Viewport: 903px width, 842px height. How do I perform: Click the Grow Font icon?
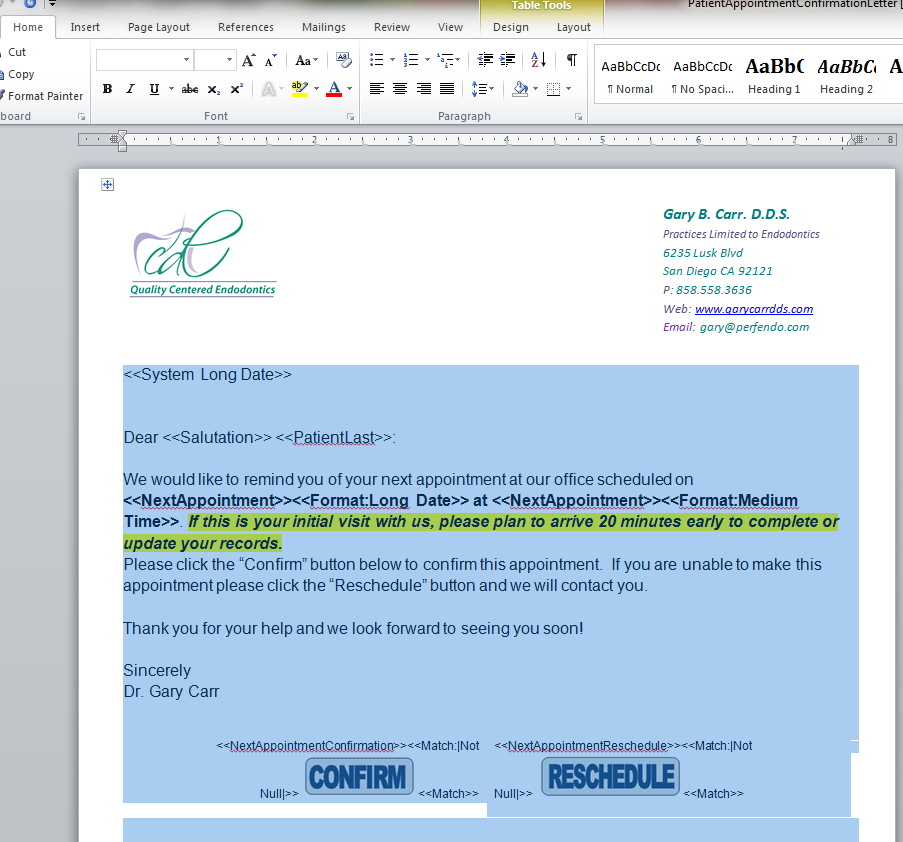tap(249, 61)
